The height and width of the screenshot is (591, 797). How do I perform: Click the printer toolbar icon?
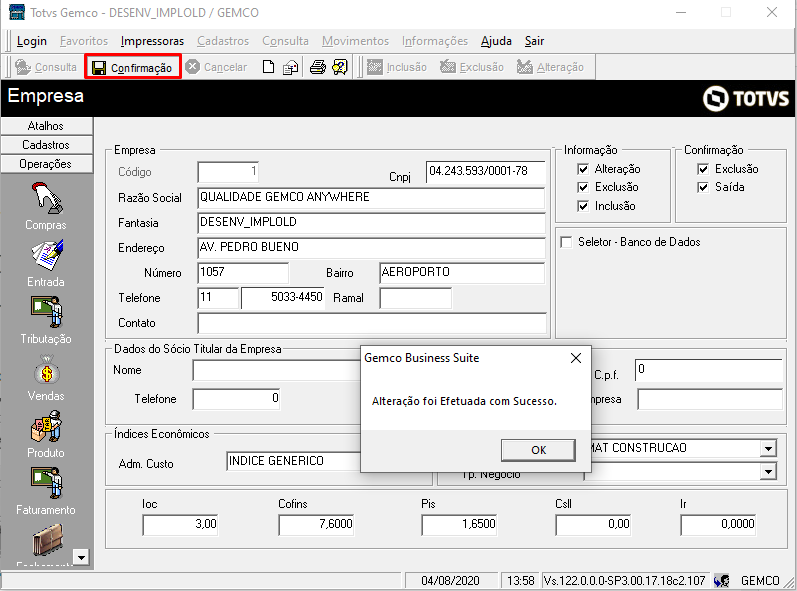[318, 67]
